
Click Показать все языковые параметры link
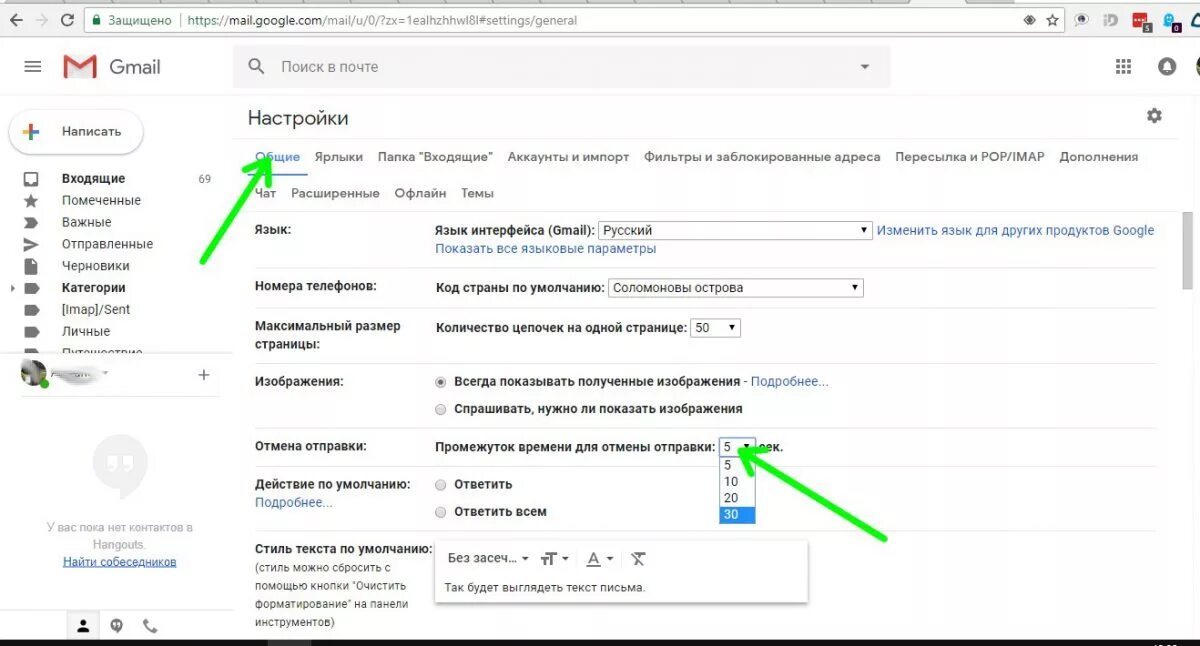tap(545, 248)
